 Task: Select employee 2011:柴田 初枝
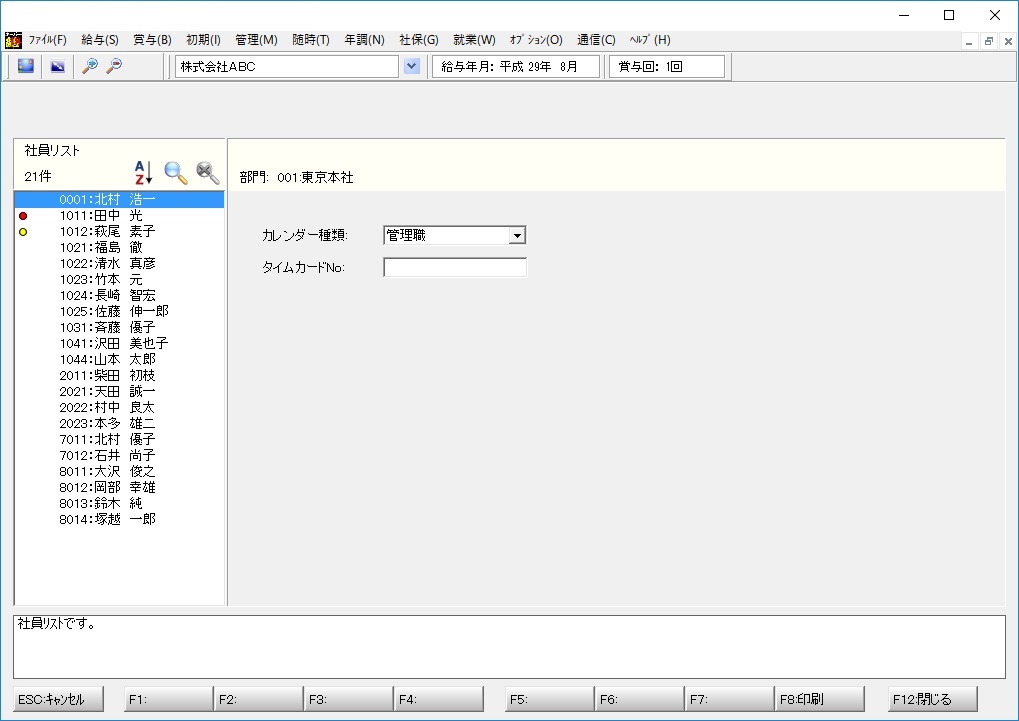click(120, 376)
